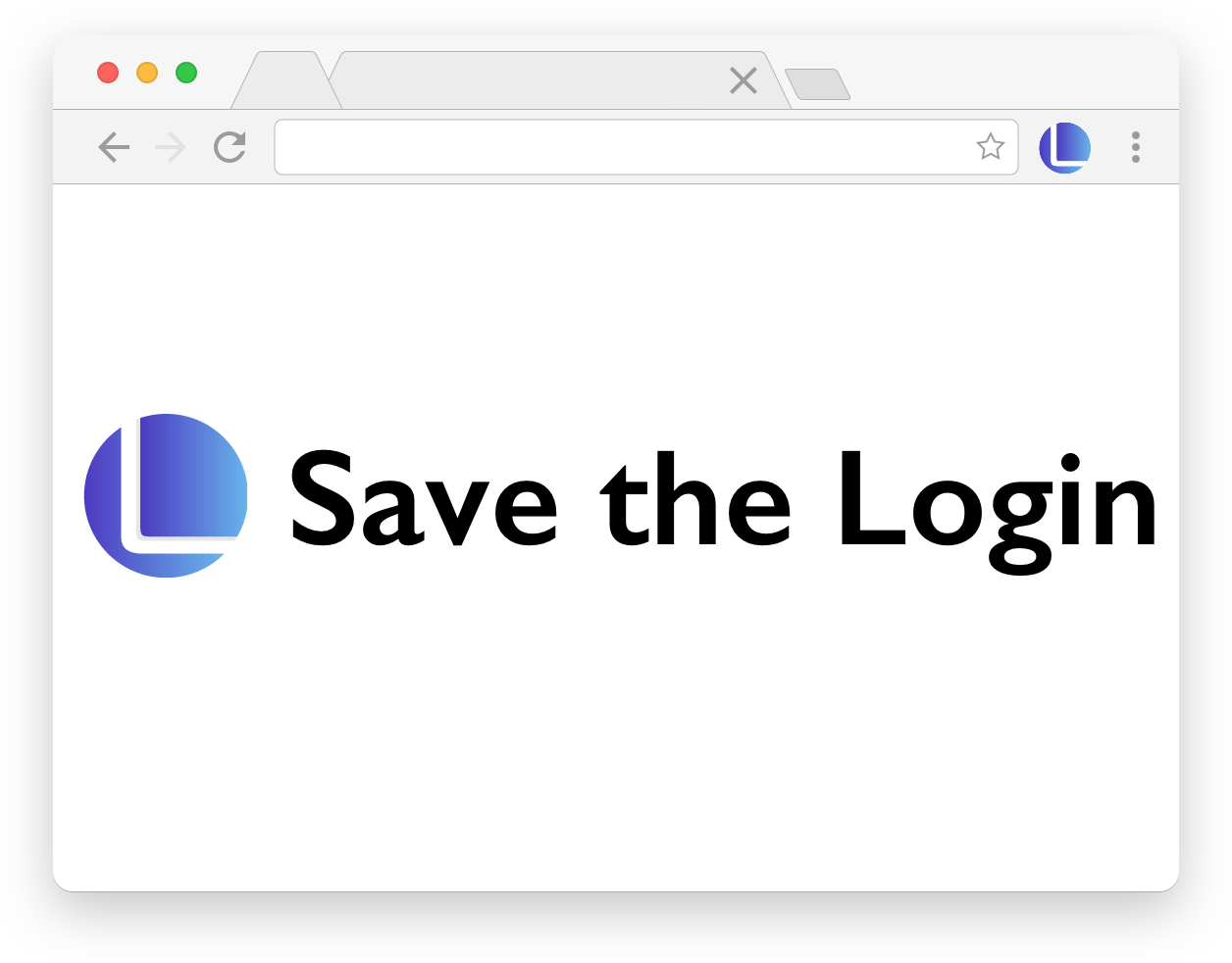Close the active tab with the X

[744, 80]
